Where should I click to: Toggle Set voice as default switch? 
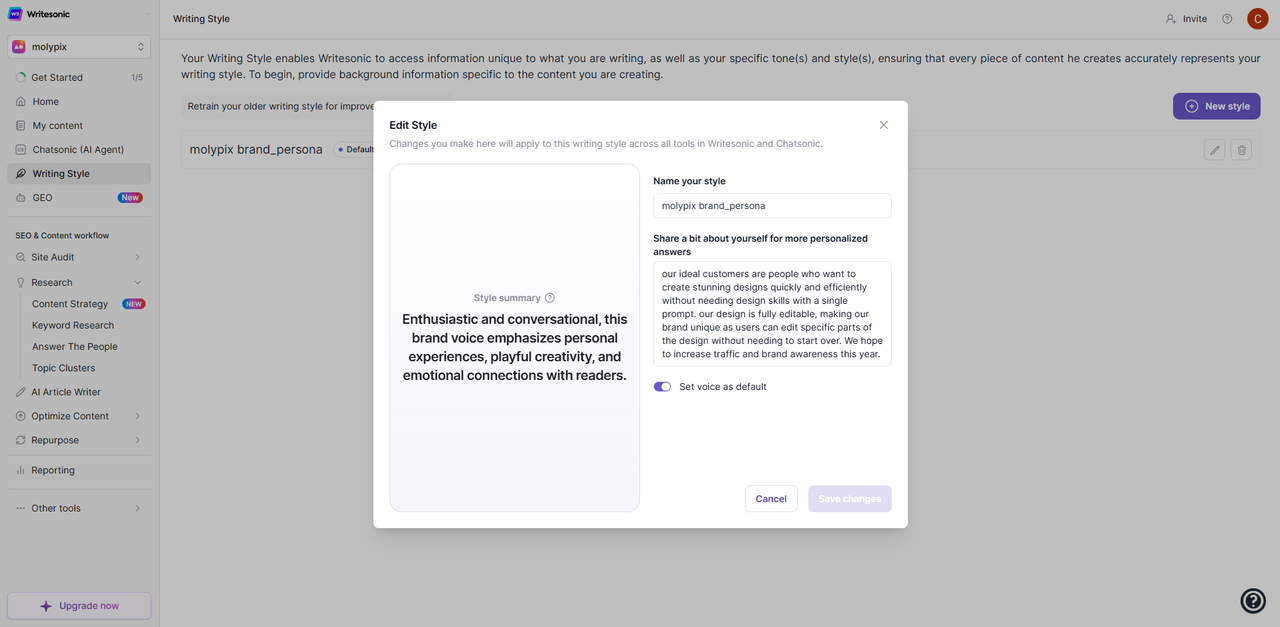pyautogui.click(x=662, y=387)
